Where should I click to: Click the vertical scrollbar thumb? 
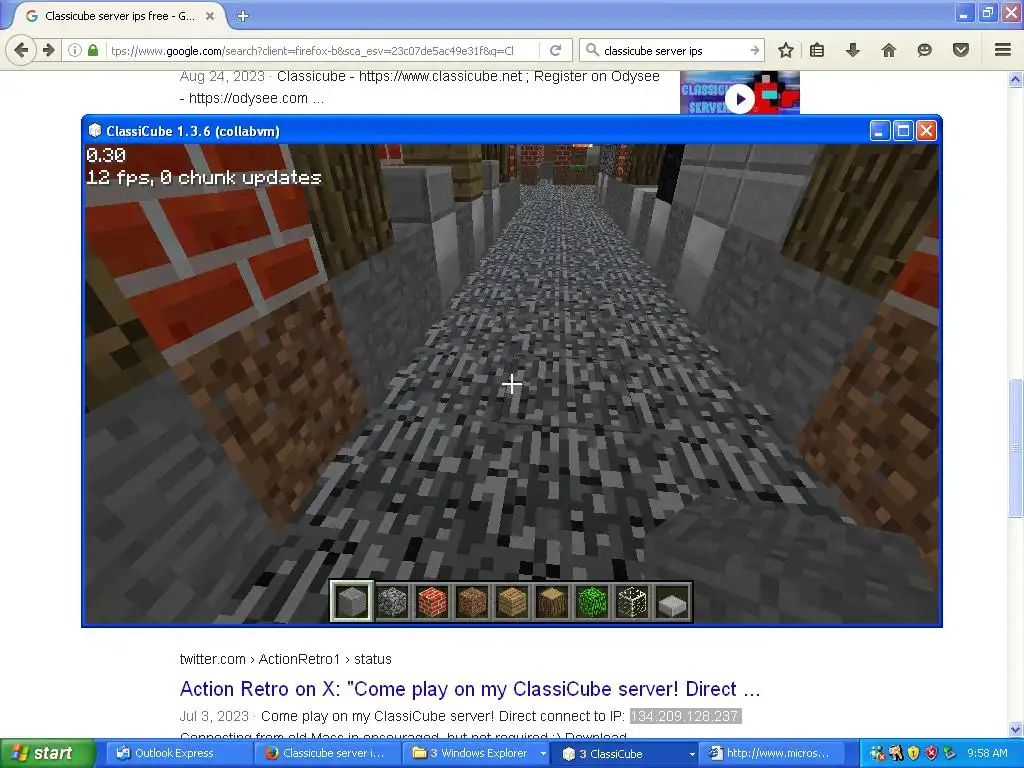(x=1015, y=447)
